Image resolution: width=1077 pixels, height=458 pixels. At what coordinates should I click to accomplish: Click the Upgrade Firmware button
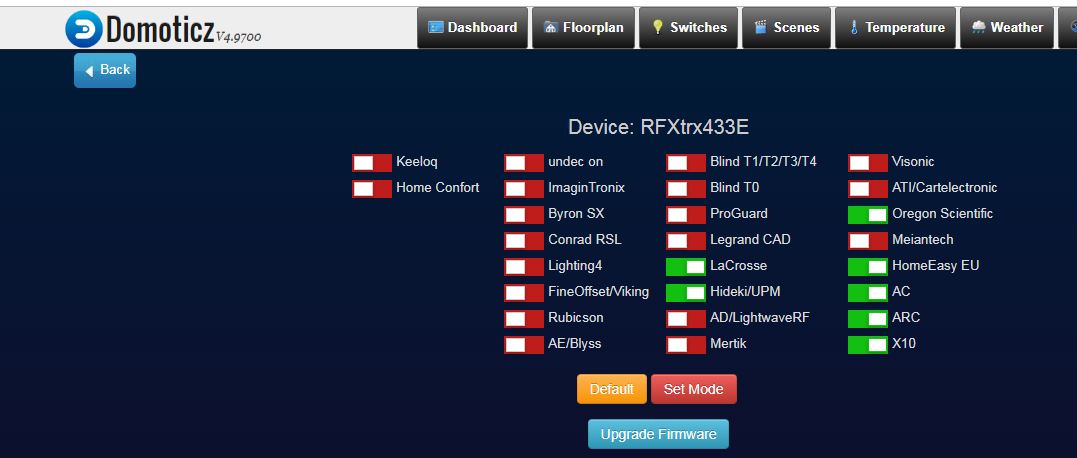click(x=658, y=434)
